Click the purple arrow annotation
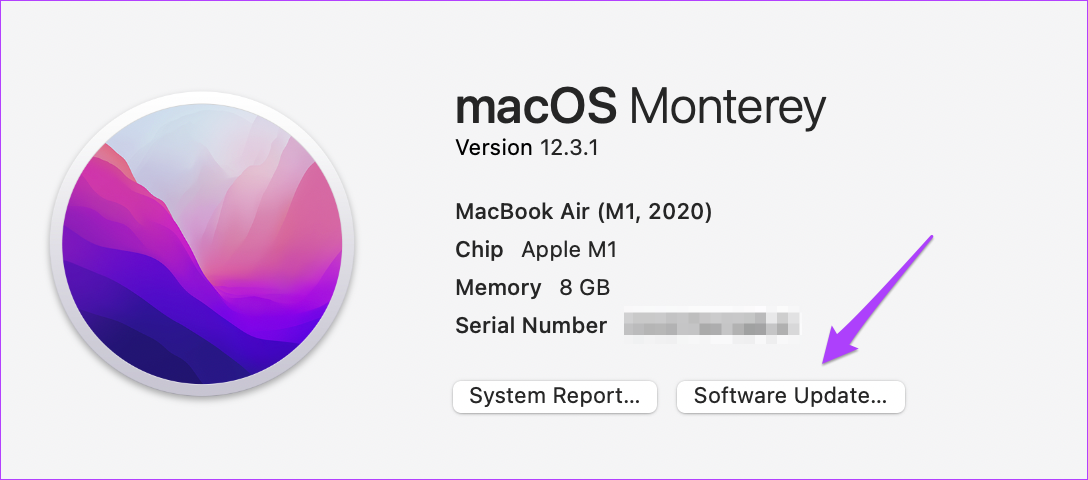1088x480 pixels. pos(878,300)
